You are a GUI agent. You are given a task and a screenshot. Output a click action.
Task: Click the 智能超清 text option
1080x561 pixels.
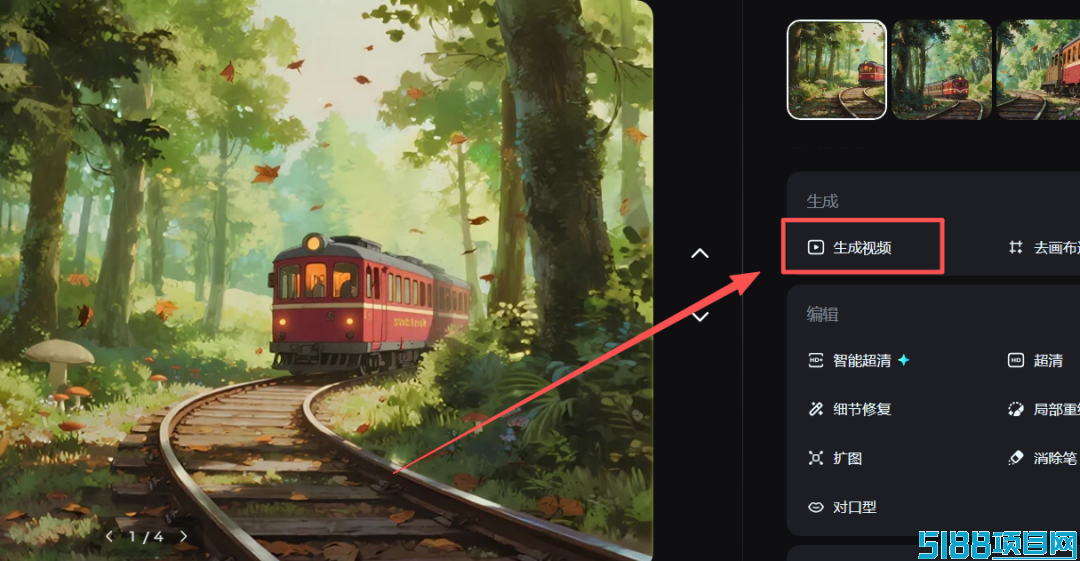tap(862, 360)
